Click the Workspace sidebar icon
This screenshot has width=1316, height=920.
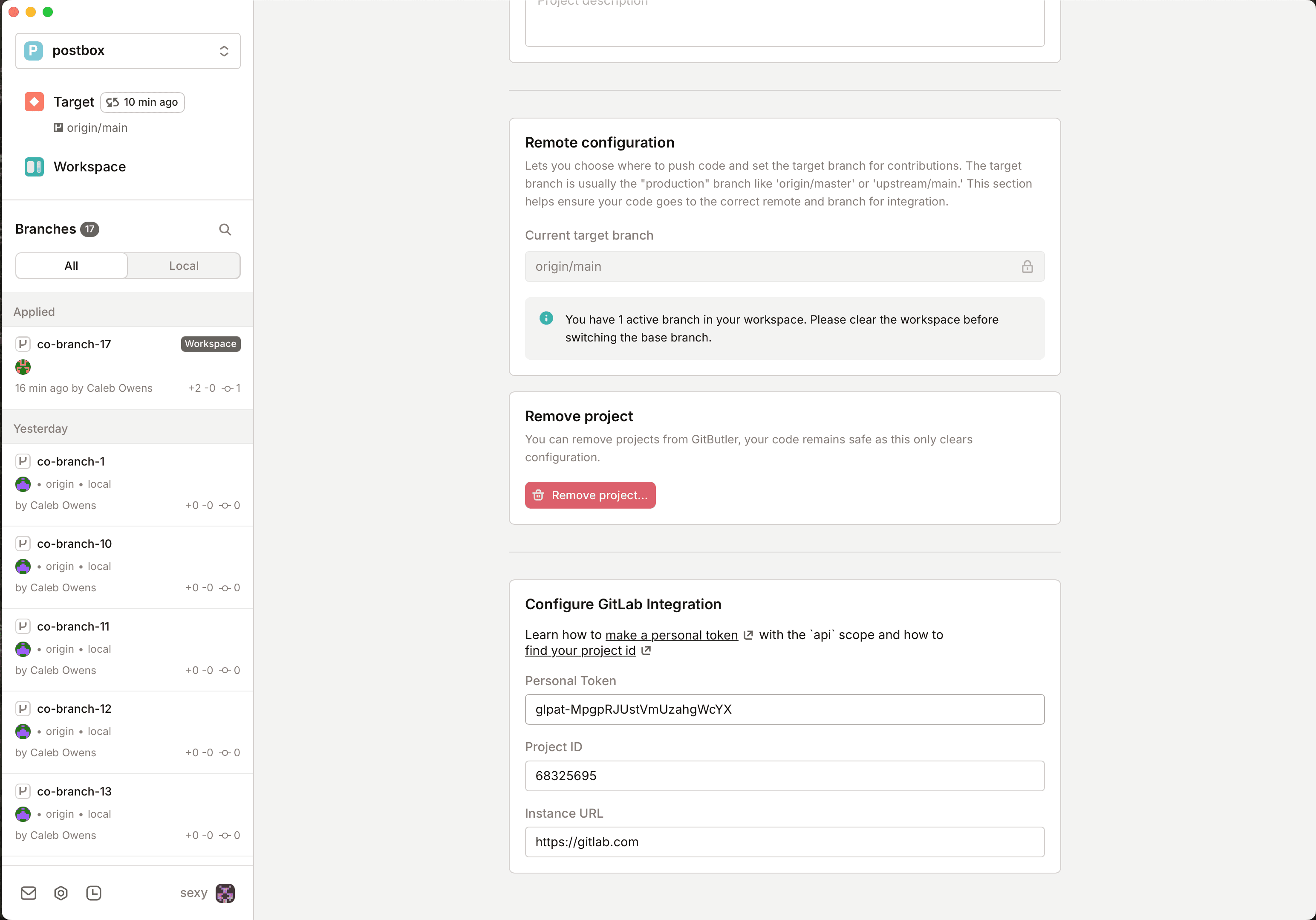(x=35, y=167)
